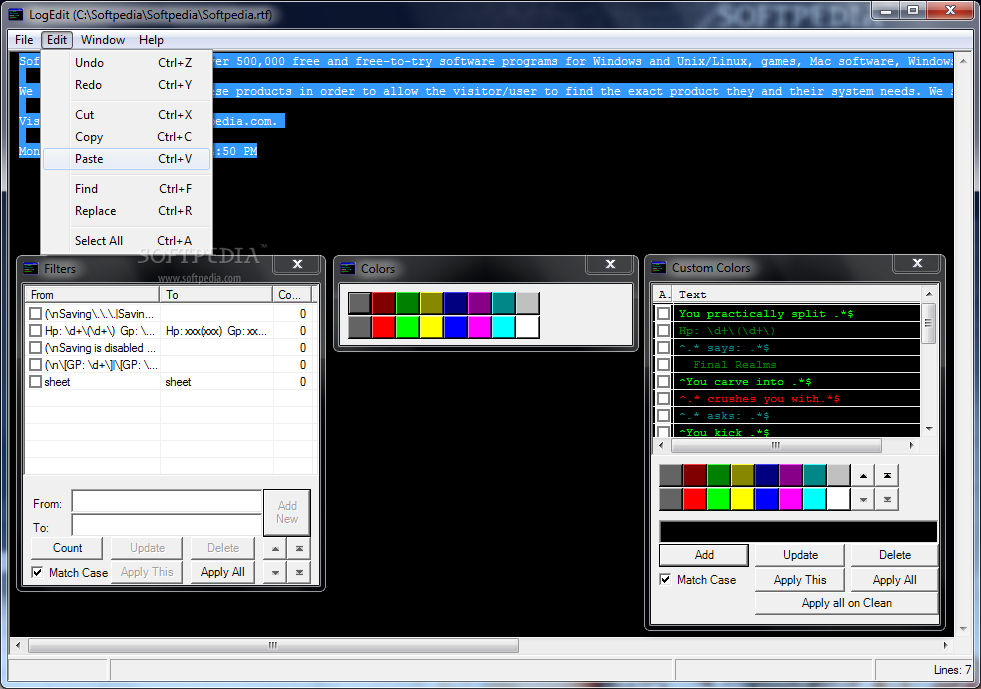Viewport: 981px width, 689px height.
Task: Move filter up arrow in Filters panel
Action: (275, 548)
